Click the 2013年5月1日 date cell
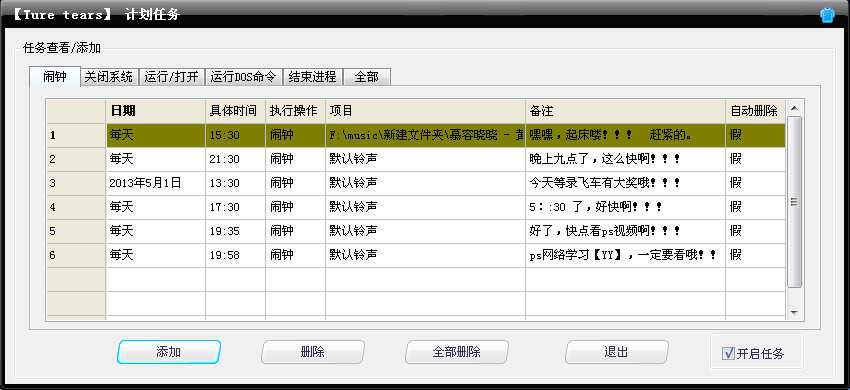This screenshot has width=850, height=390. click(156, 183)
